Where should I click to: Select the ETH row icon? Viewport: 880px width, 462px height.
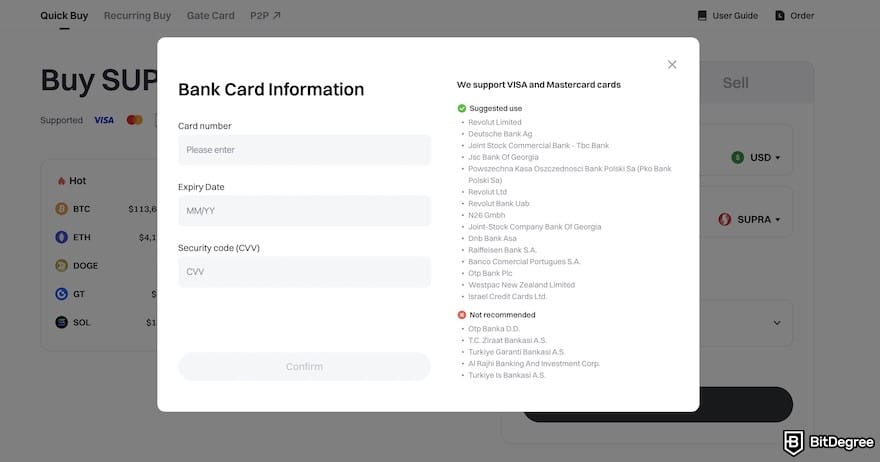pyautogui.click(x=61, y=237)
